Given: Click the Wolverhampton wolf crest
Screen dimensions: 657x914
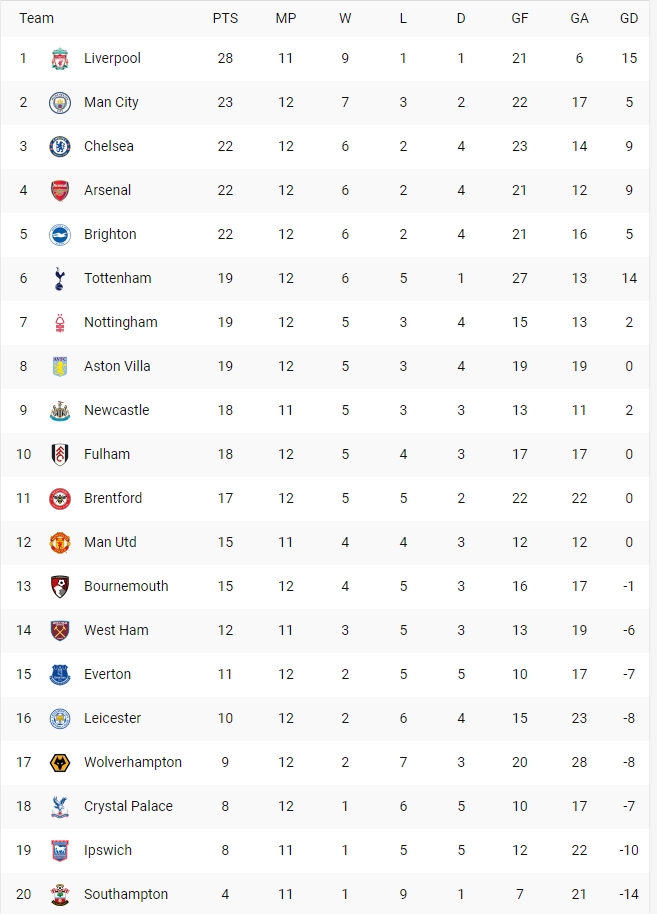Looking at the screenshot, I should [x=59, y=762].
